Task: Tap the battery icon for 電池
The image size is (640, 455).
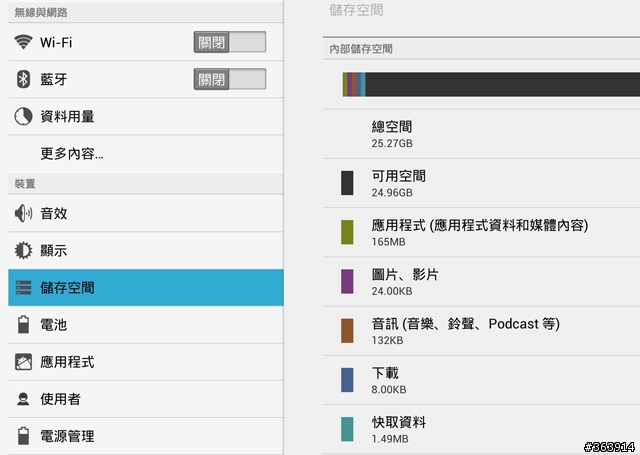Action: tap(23, 324)
